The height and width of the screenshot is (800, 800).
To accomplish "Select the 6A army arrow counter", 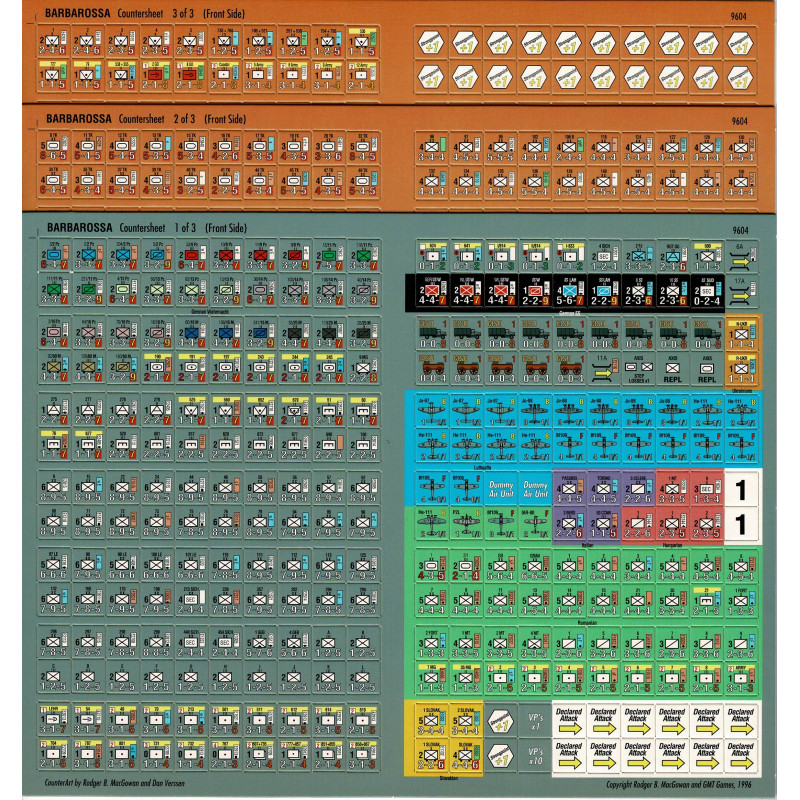I will [x=741, y=256].
